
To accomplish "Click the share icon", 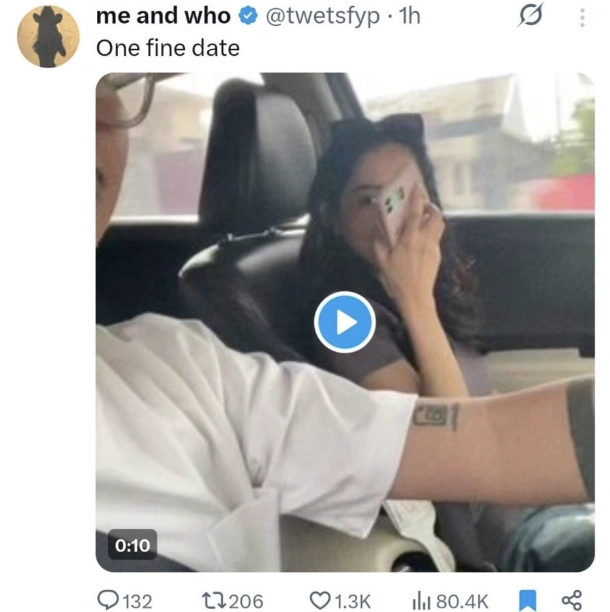I will point(571,600).
